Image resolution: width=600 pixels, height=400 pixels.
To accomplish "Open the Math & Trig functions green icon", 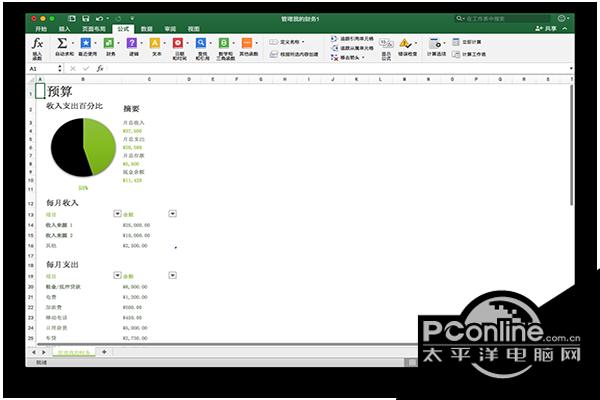I will (x=224, y=43).
